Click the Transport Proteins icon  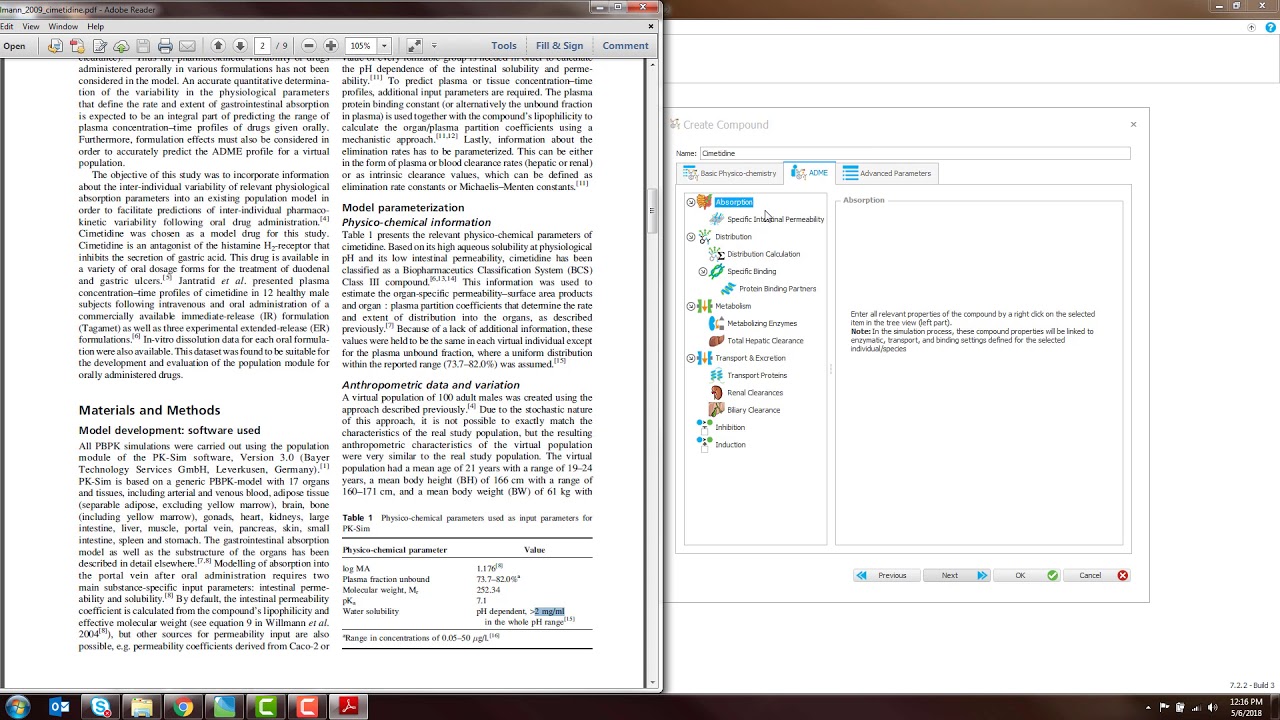coord(716,375)
